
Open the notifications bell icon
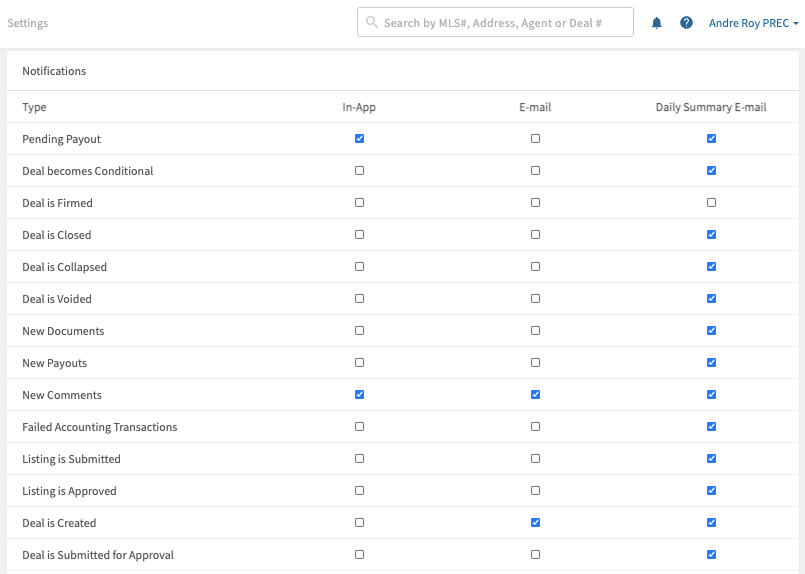(657, 23)
